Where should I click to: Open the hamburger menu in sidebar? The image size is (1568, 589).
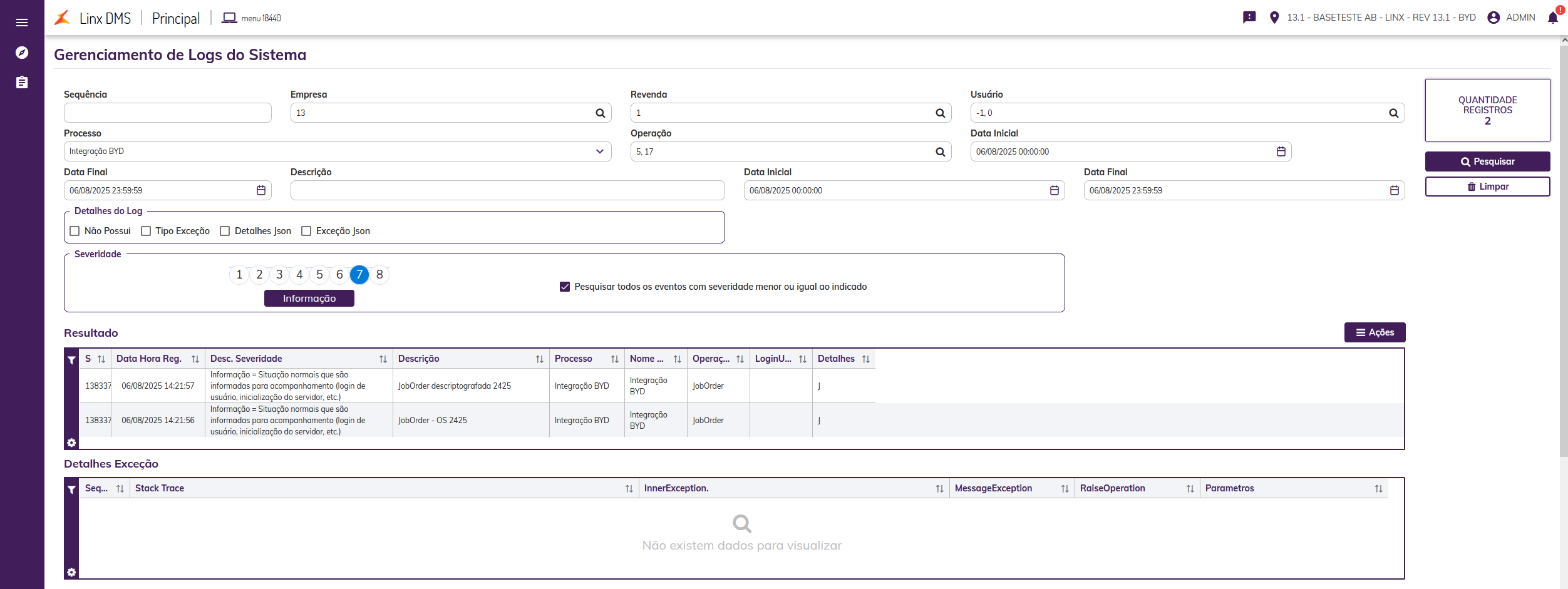[22, 23]
